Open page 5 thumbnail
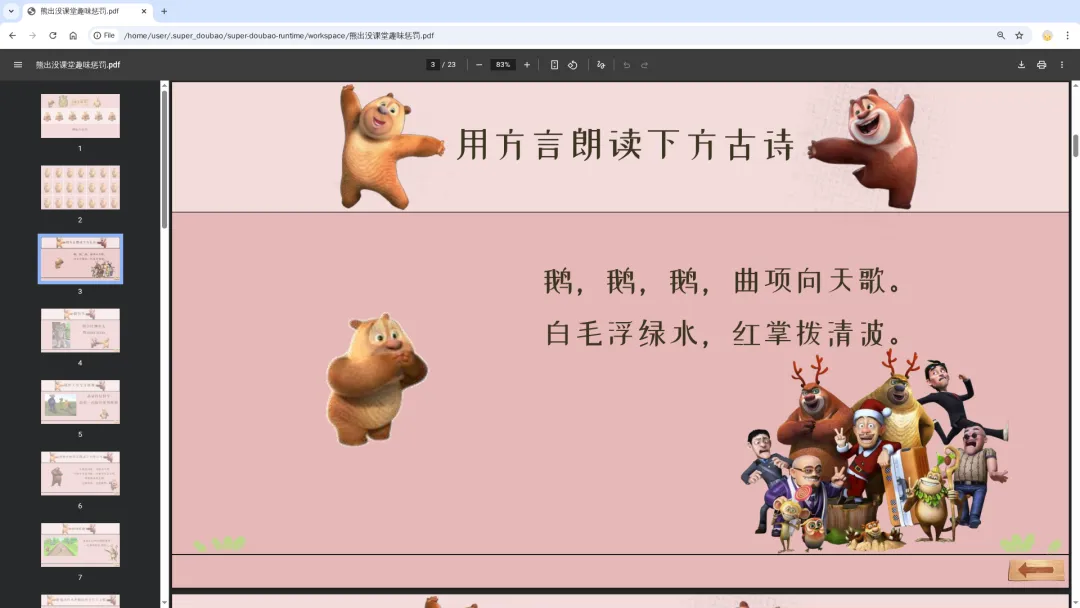The width and height of the screenshot is (1080, 608). (80, 402)
